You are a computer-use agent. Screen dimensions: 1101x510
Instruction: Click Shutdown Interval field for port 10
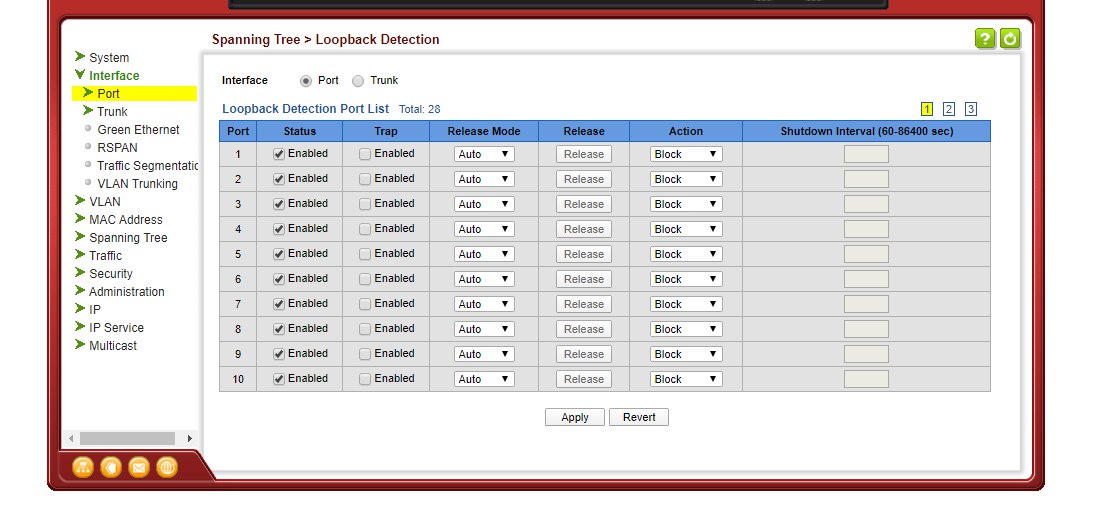866,379
